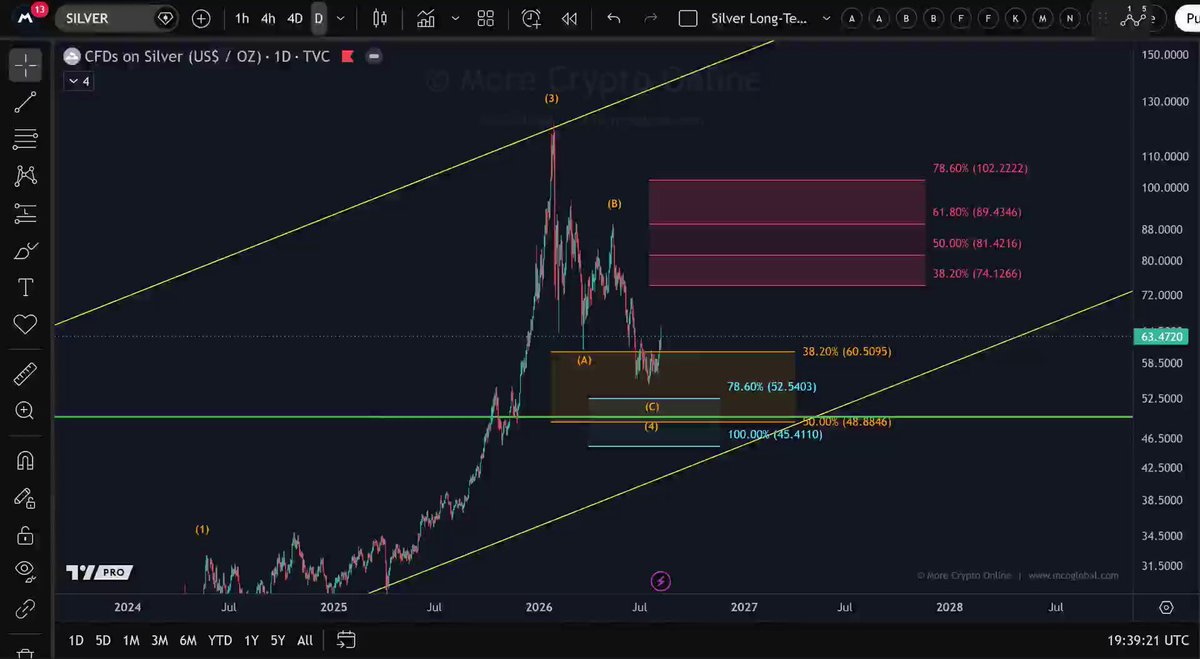The image size is (1200, 659).
Task: Toggle hide all drawings eye icon
Action: tap(25, 572)
